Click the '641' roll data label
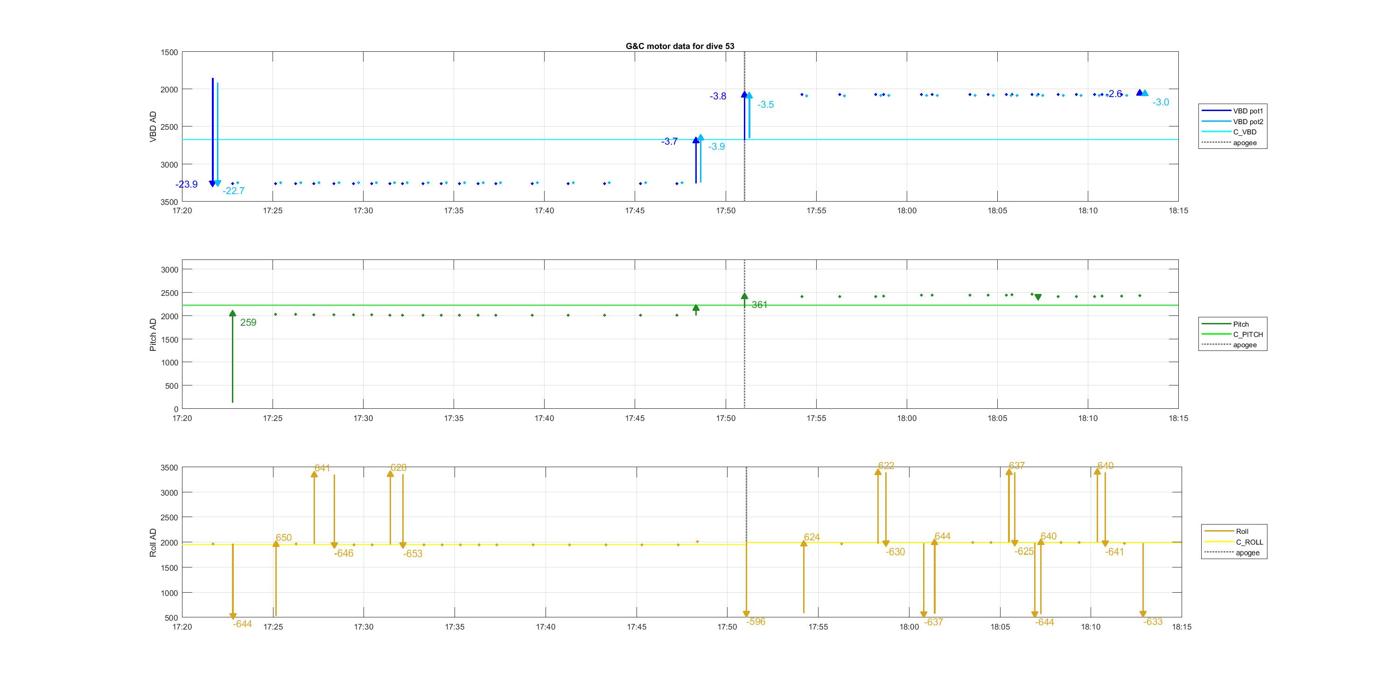1400x693 pixels. click(322, 468)
